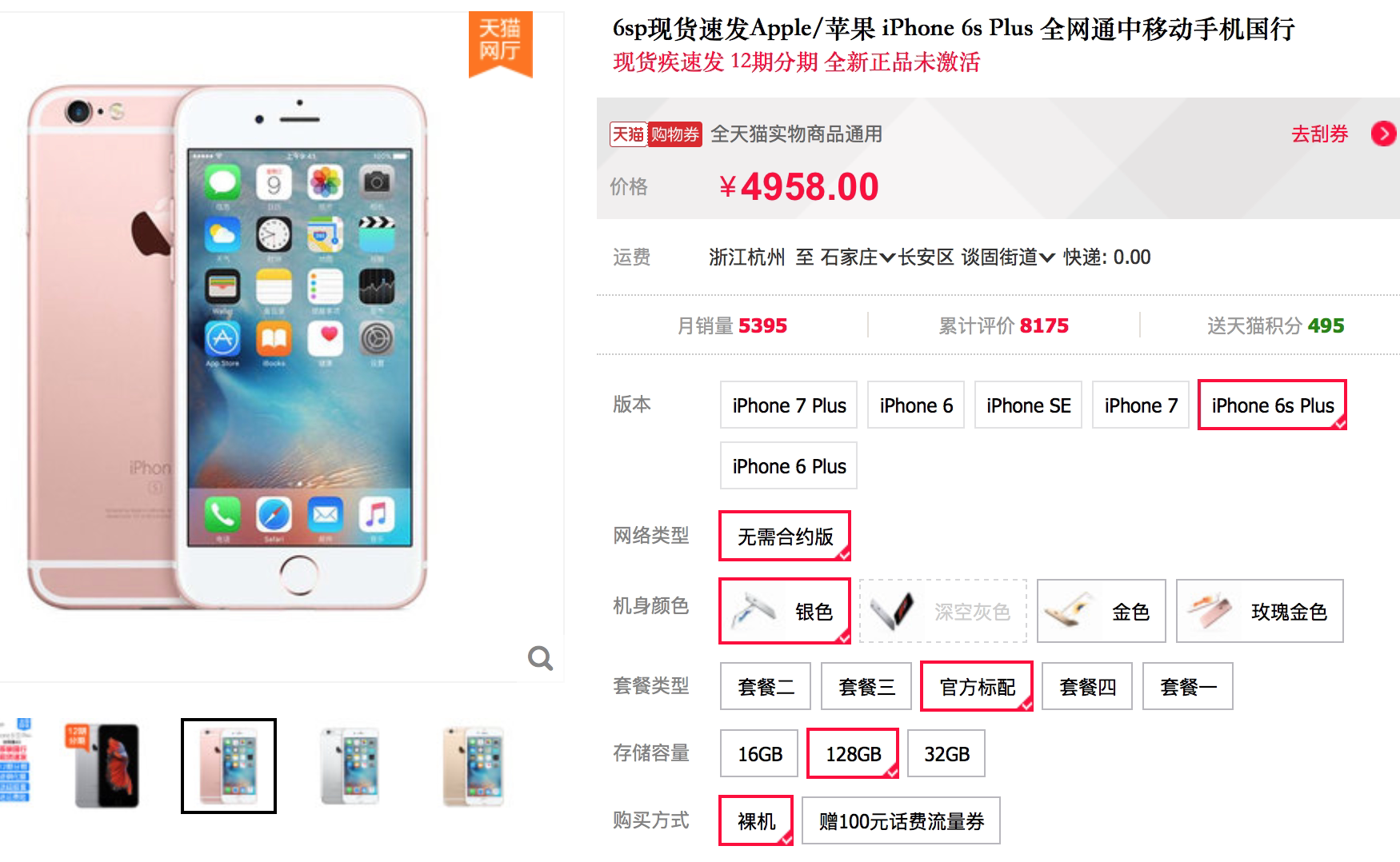Image resolution: width=1400 pixels, height=862 pixels.
Task: Click the 天猫购物券 coupon badge
Action: [655, 134]
